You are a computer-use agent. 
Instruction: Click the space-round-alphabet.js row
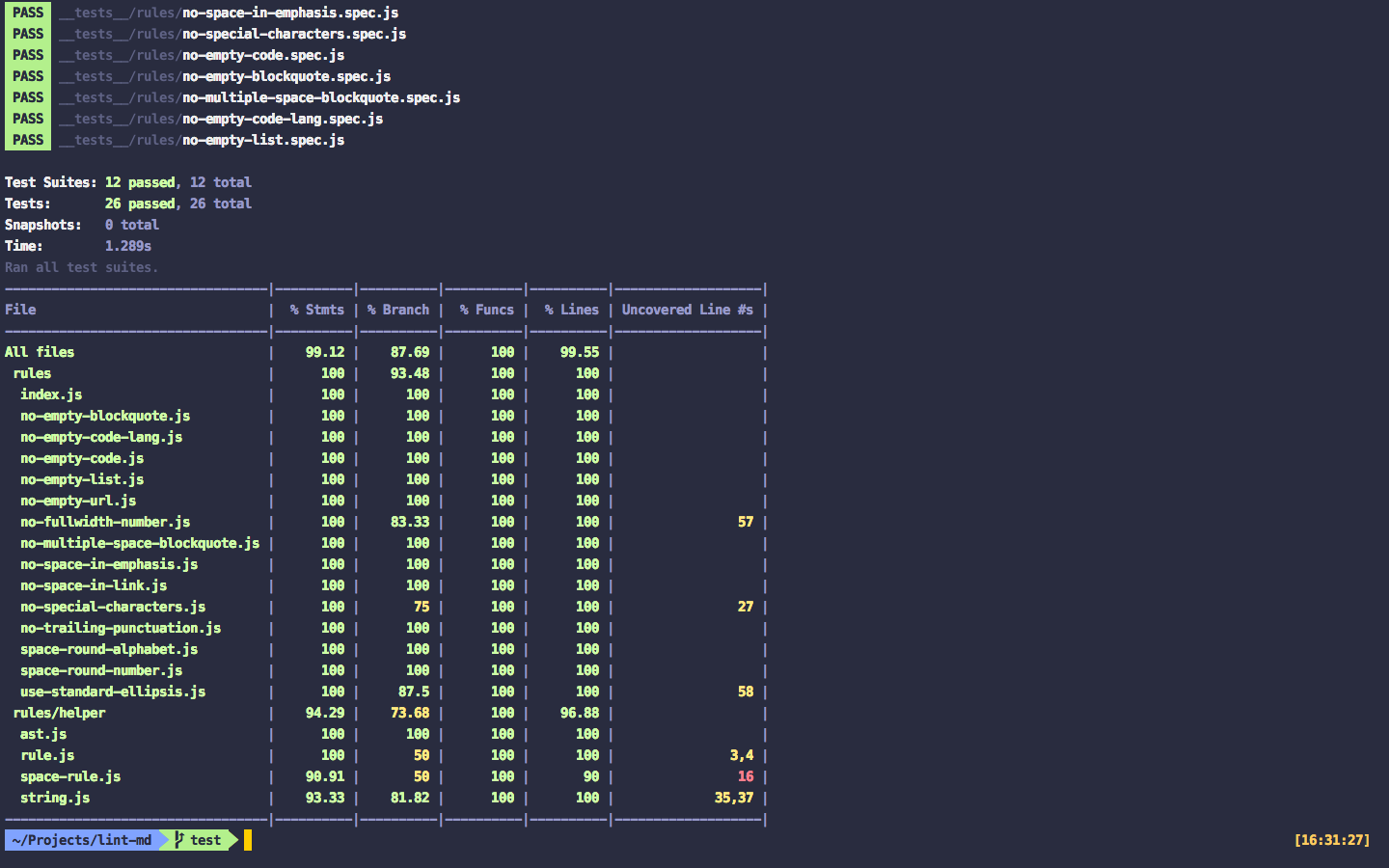(386, 649)
